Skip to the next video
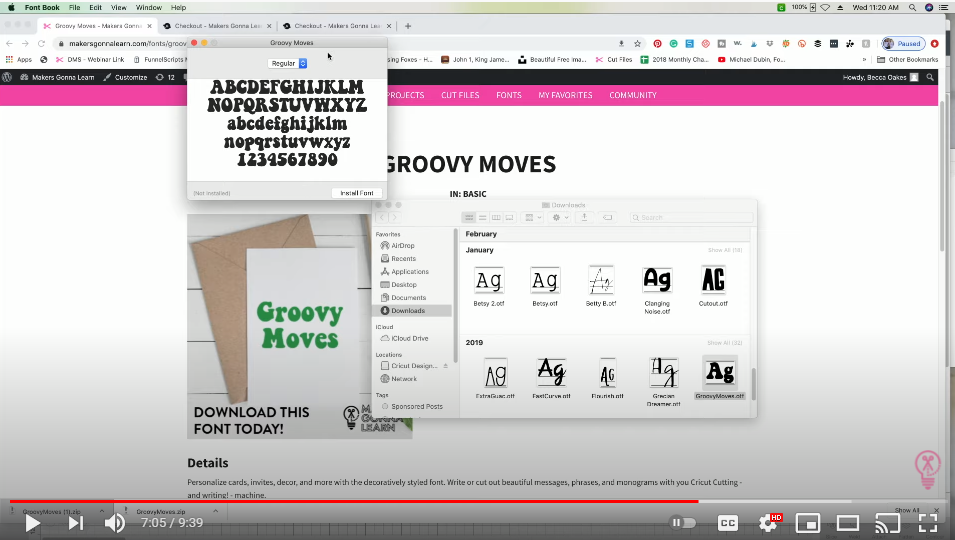Screen dimensions: 955x540 point(76,523)
